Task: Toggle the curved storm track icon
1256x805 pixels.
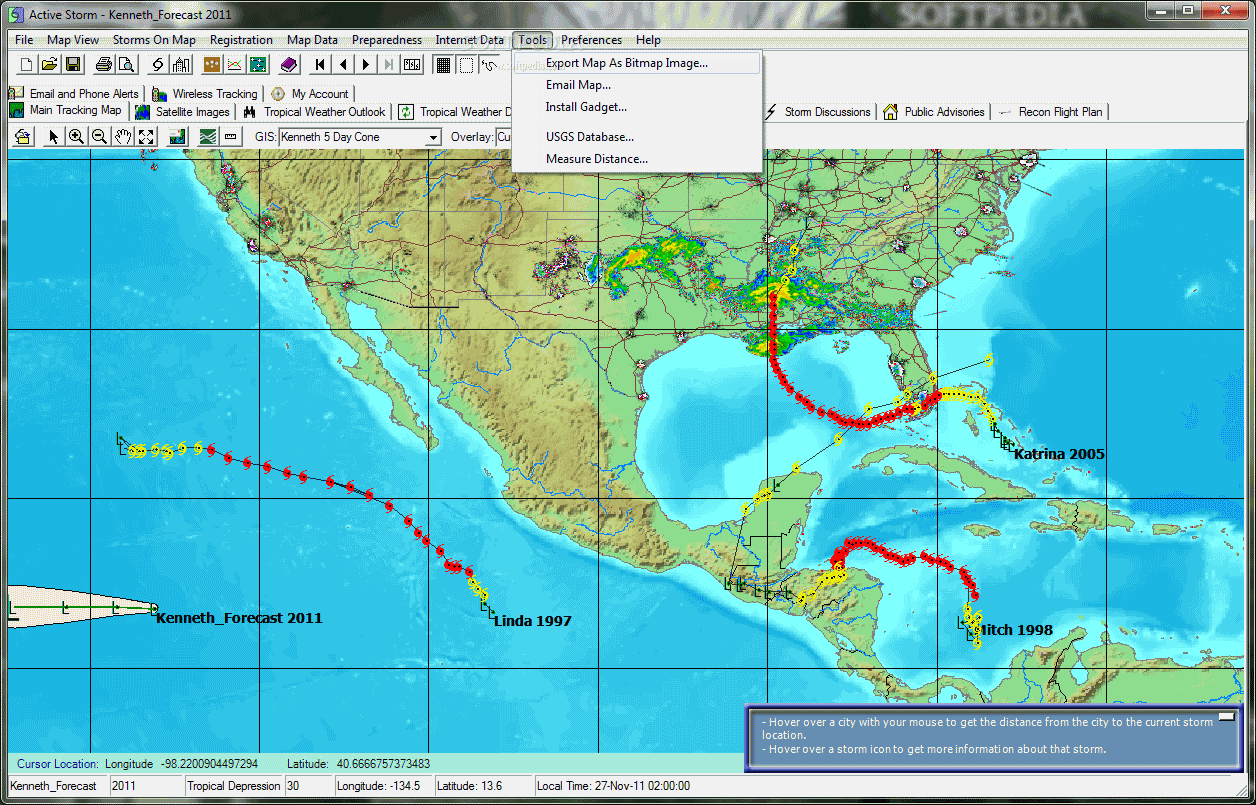Action: pos(489,65)
